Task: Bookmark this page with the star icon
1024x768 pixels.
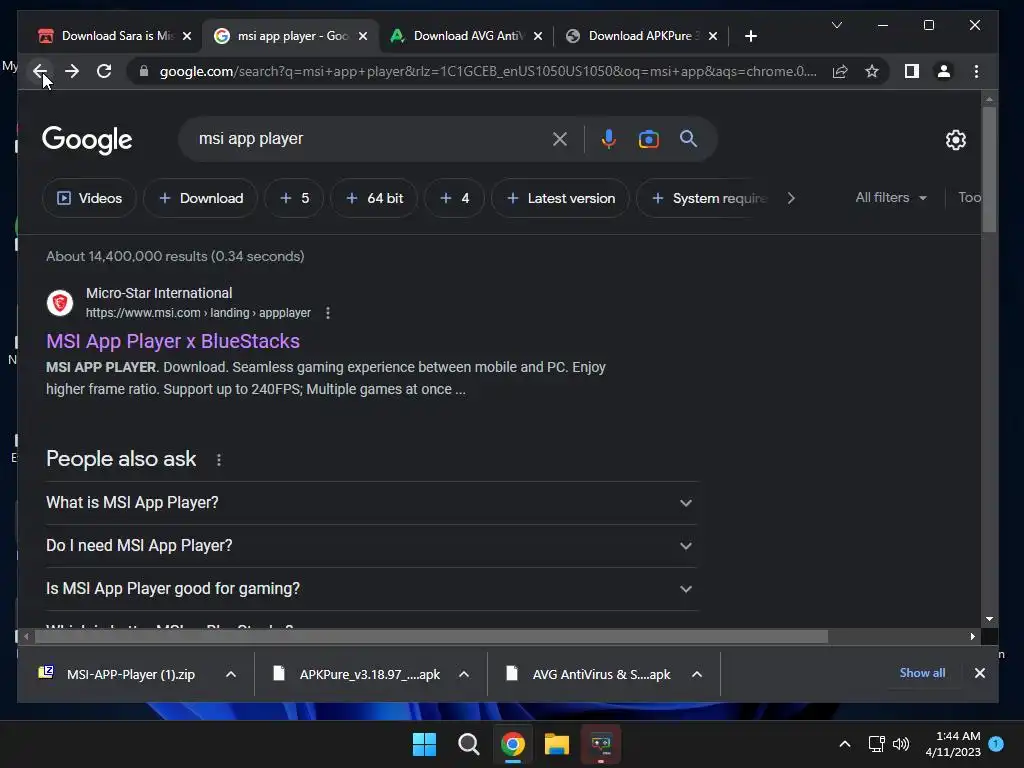Action: tap(872, 71)
